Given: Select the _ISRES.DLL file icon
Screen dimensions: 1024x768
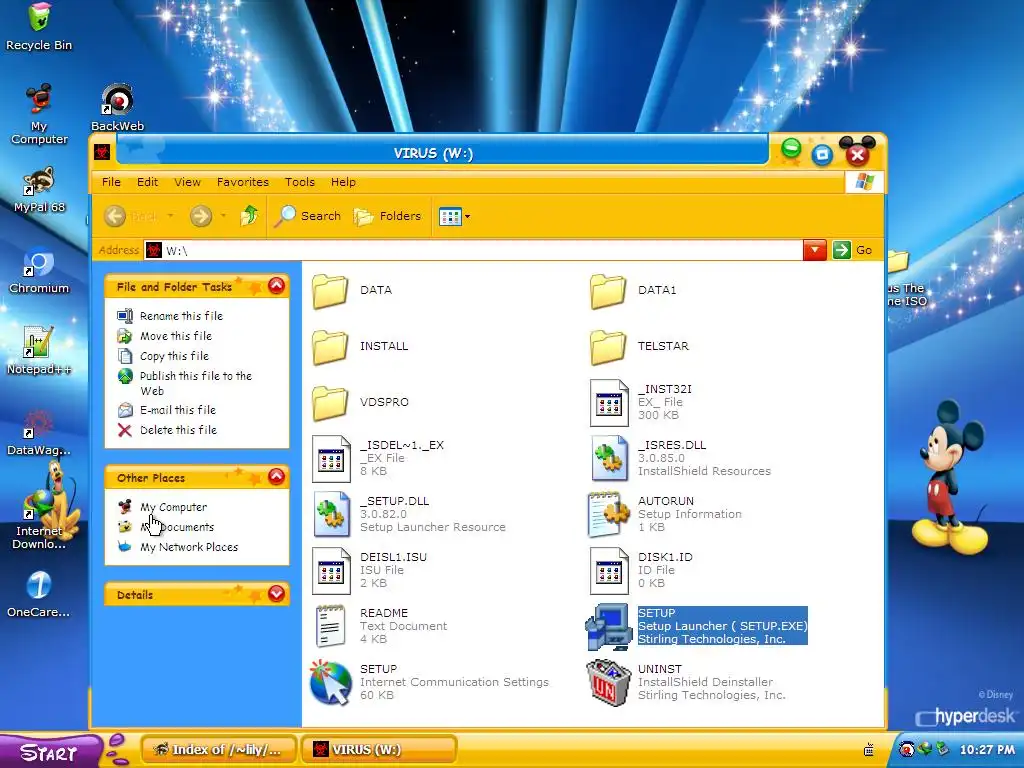Looking at the screenshot, I should click(x=609, y=459).
